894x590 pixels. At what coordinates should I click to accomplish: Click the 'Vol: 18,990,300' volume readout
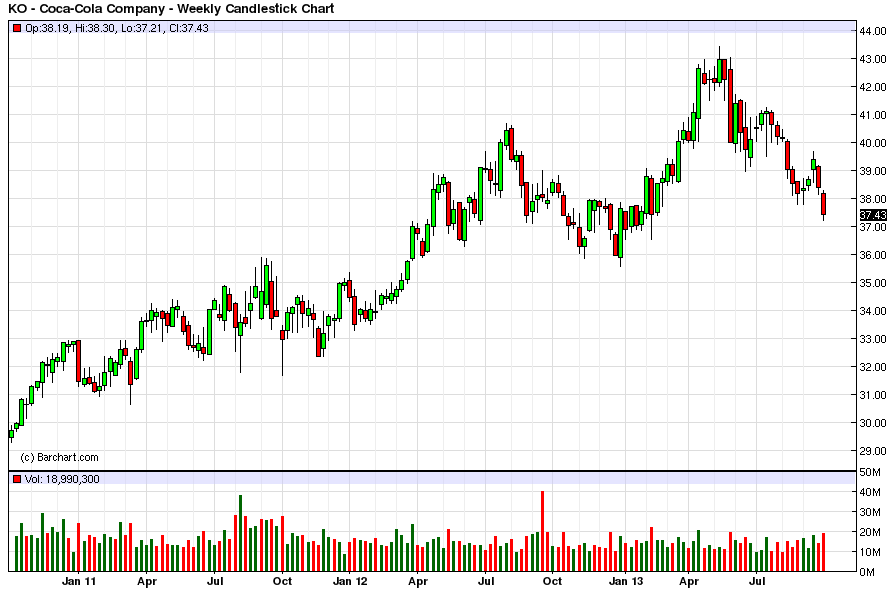click(62, 479)
